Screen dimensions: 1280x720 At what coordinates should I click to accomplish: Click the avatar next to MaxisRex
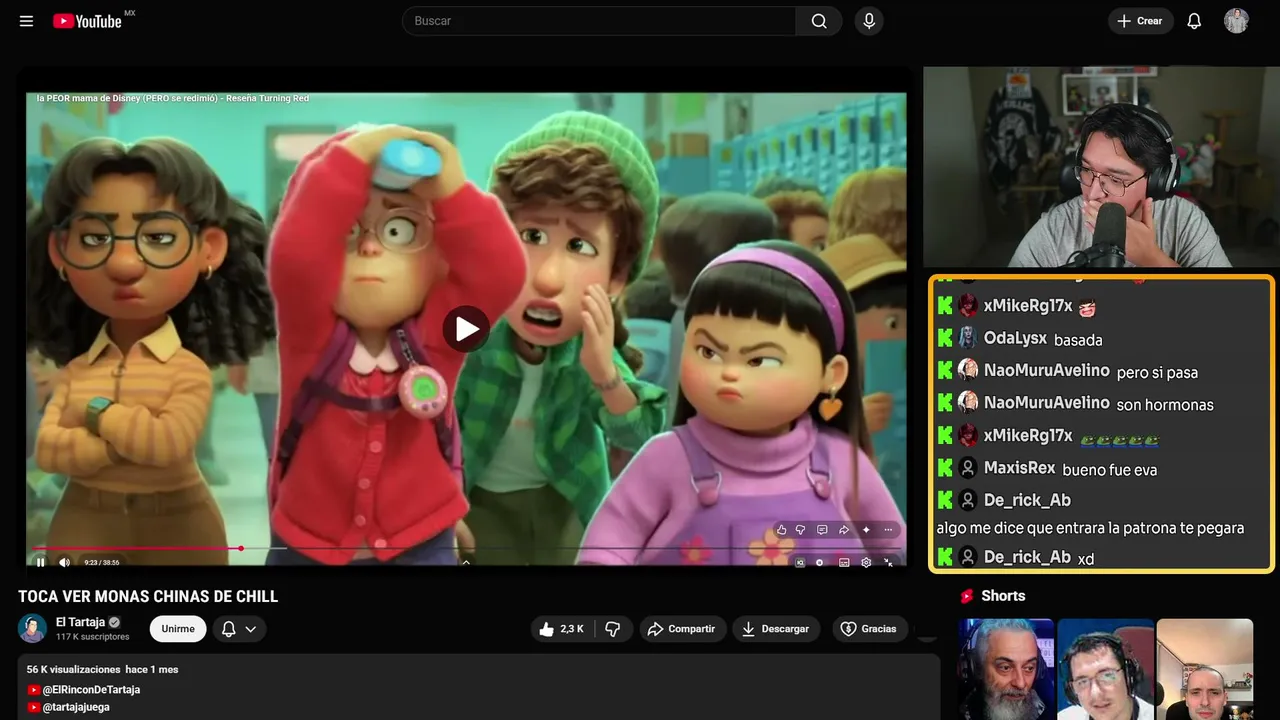[x=968, y=467]
